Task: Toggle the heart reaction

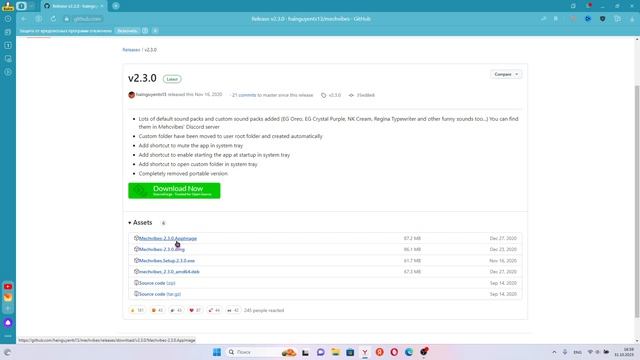Action: tap(195, 310)
